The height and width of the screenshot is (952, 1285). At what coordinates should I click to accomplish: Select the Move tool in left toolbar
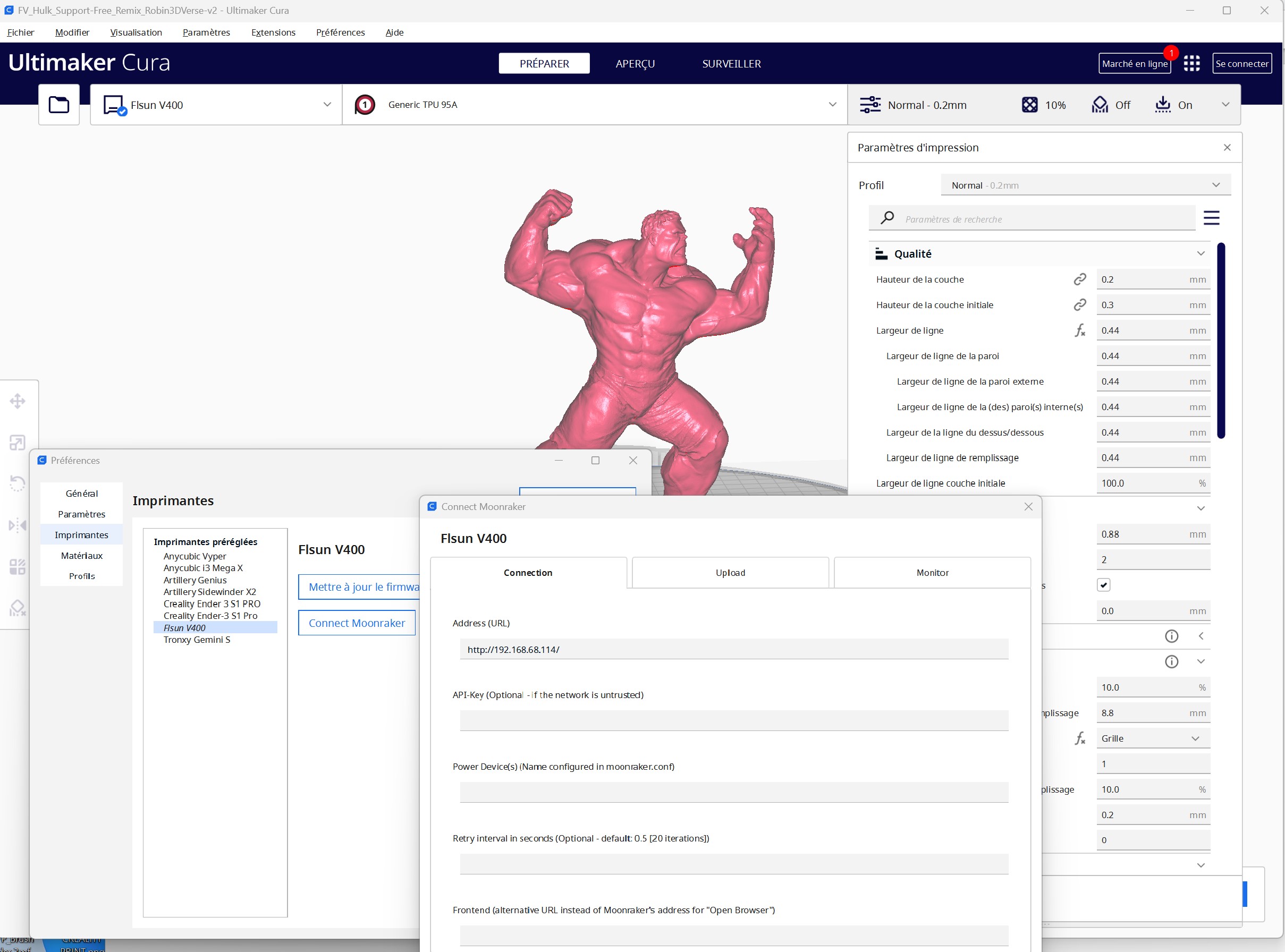(18, 401)
